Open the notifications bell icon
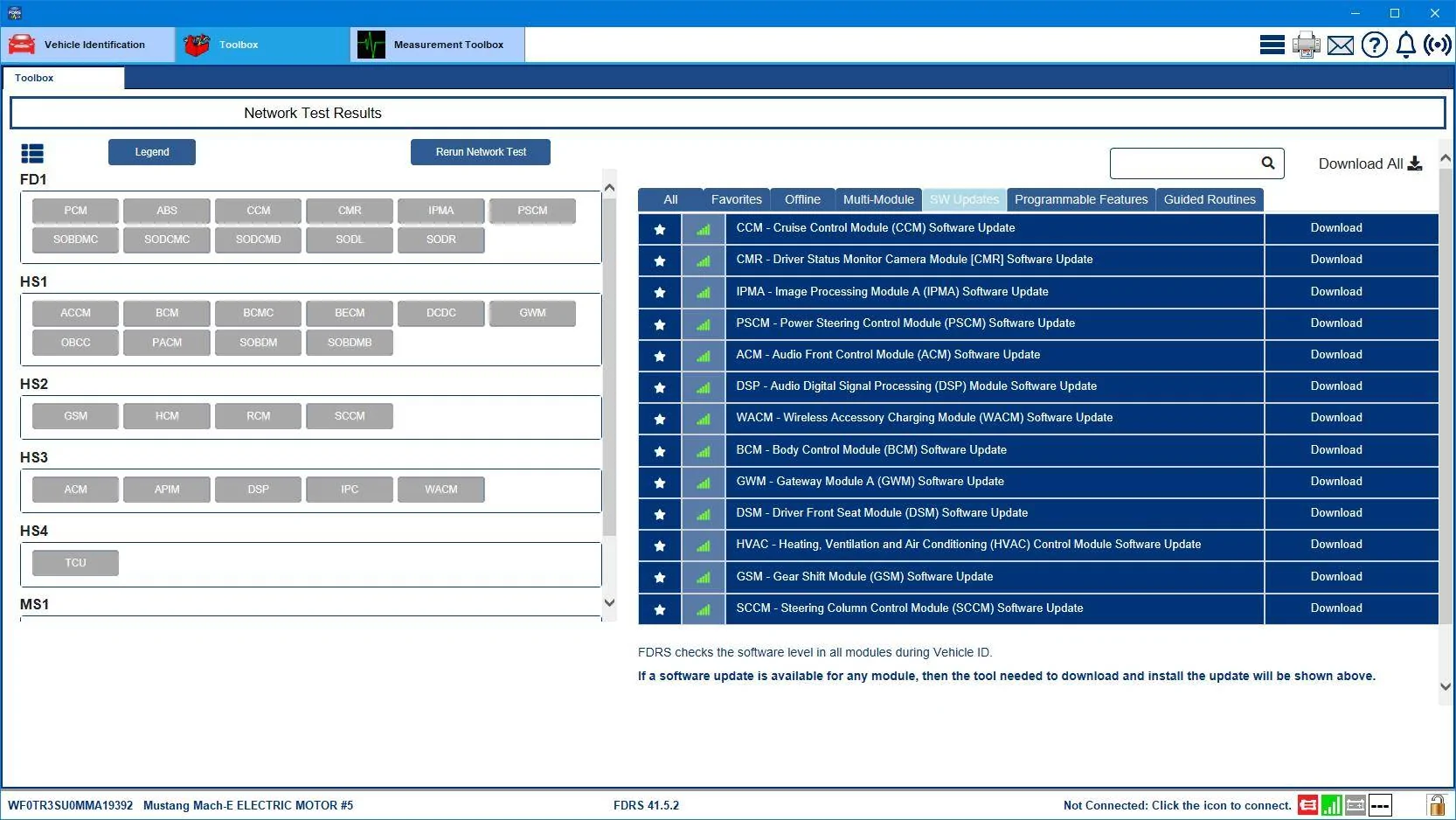Screen dimensions: 1456x820 pos(1406,45)
